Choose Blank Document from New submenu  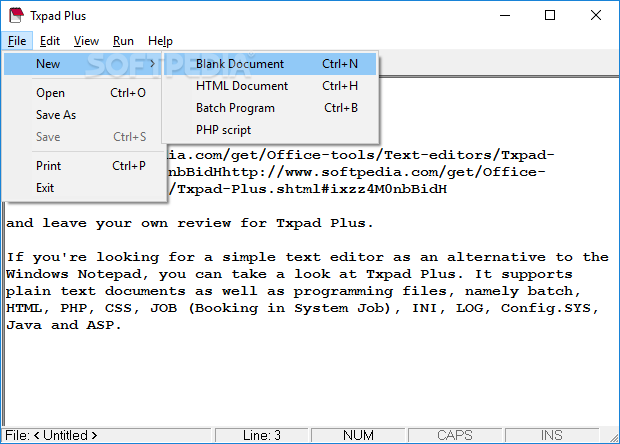pos(270,64)
